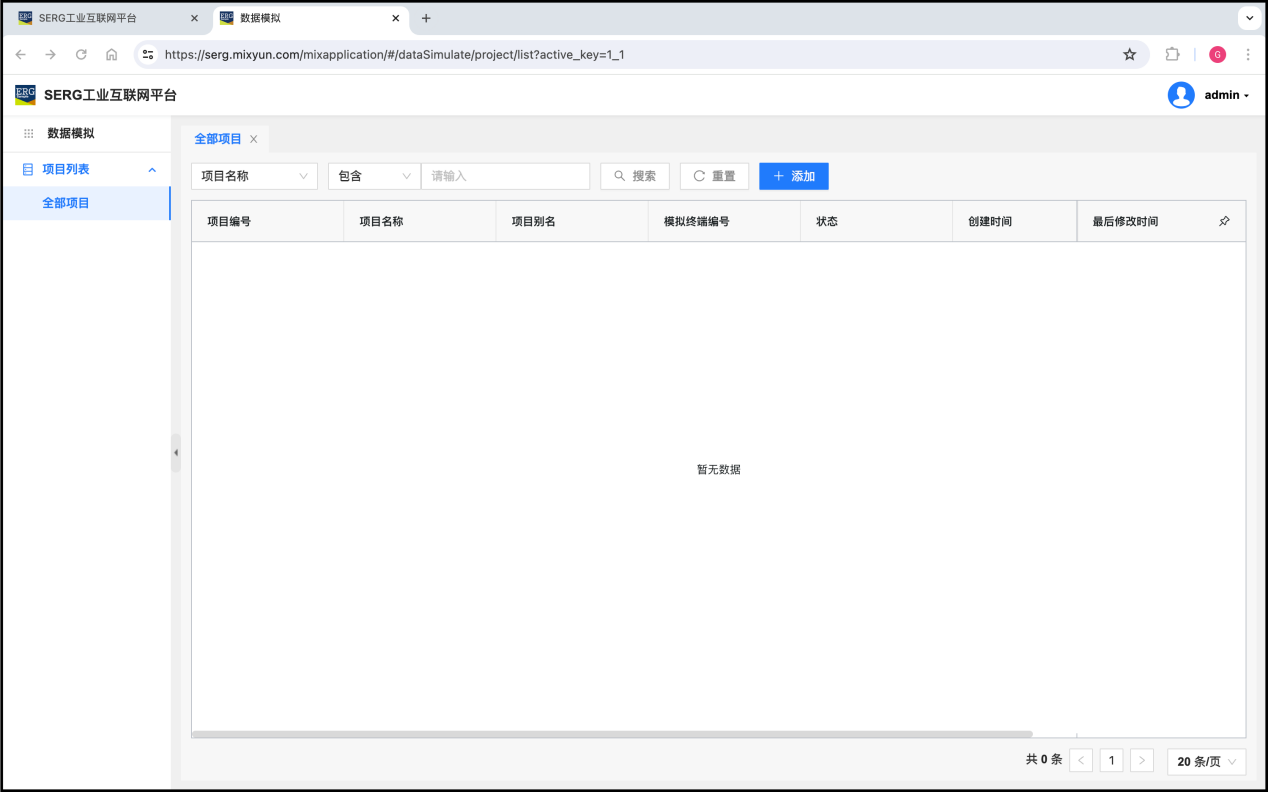The image size is (1268, 792).
Task: Click the 搜索 search button
Action: tap(634, 176)
